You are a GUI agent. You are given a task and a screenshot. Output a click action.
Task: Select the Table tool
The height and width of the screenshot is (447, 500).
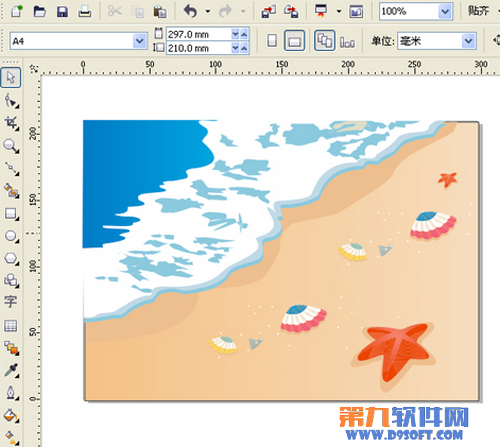click(10, 326)
